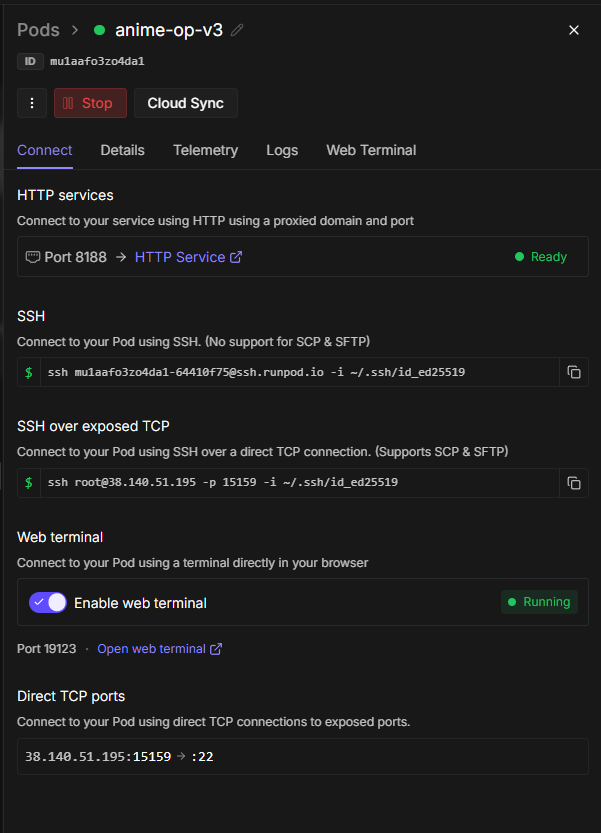Click the Open web terminal link
Screen dimensions: 601x833
[x=151, y=649]
